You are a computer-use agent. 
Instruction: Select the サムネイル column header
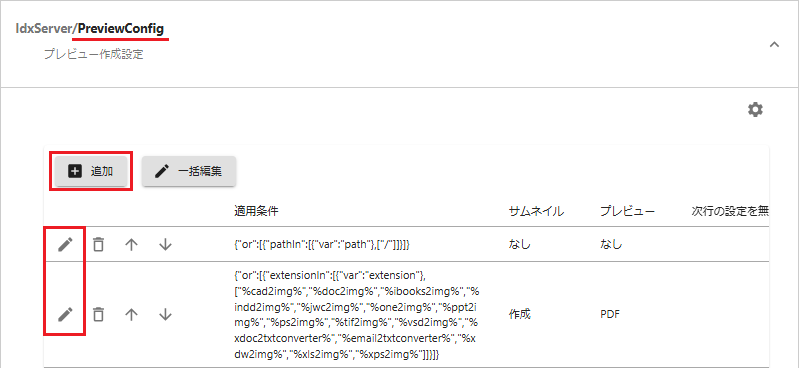(x=536, y=212)
